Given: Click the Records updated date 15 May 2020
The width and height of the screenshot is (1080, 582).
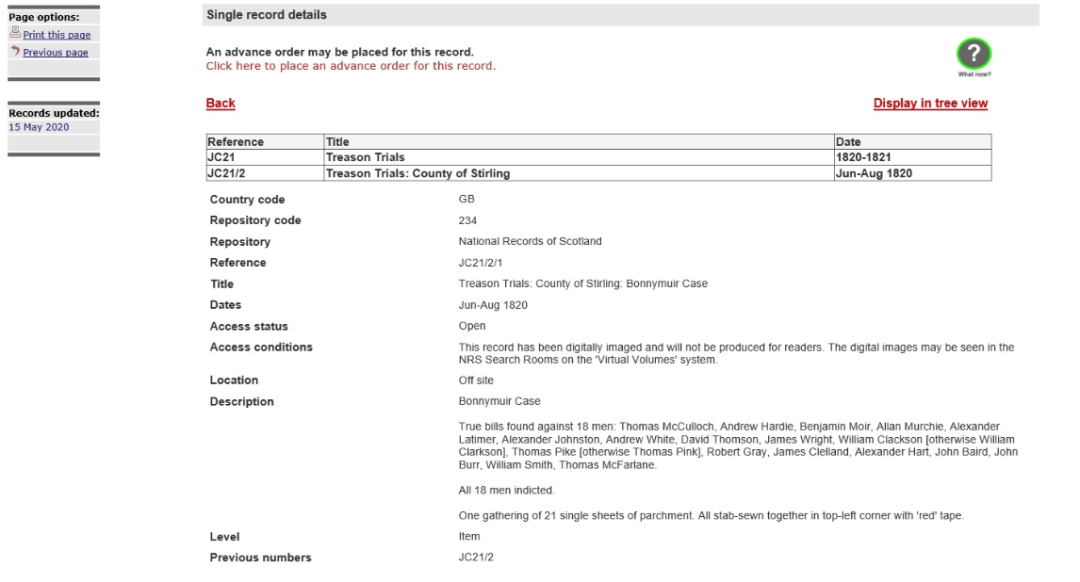Looking at the screenshot, I should (39, 127).
